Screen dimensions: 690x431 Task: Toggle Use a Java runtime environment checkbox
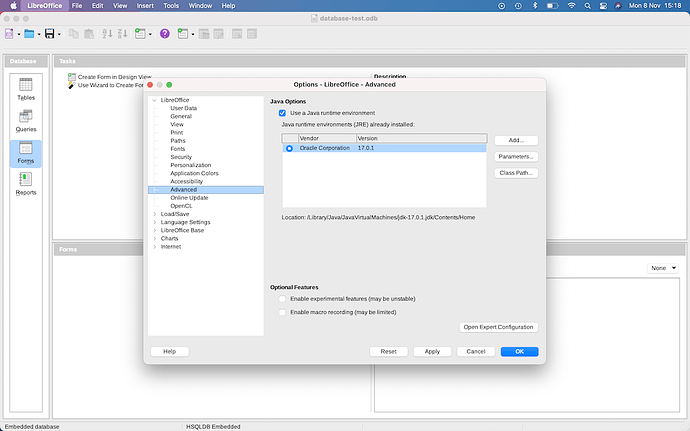click(x=283, y=113)
